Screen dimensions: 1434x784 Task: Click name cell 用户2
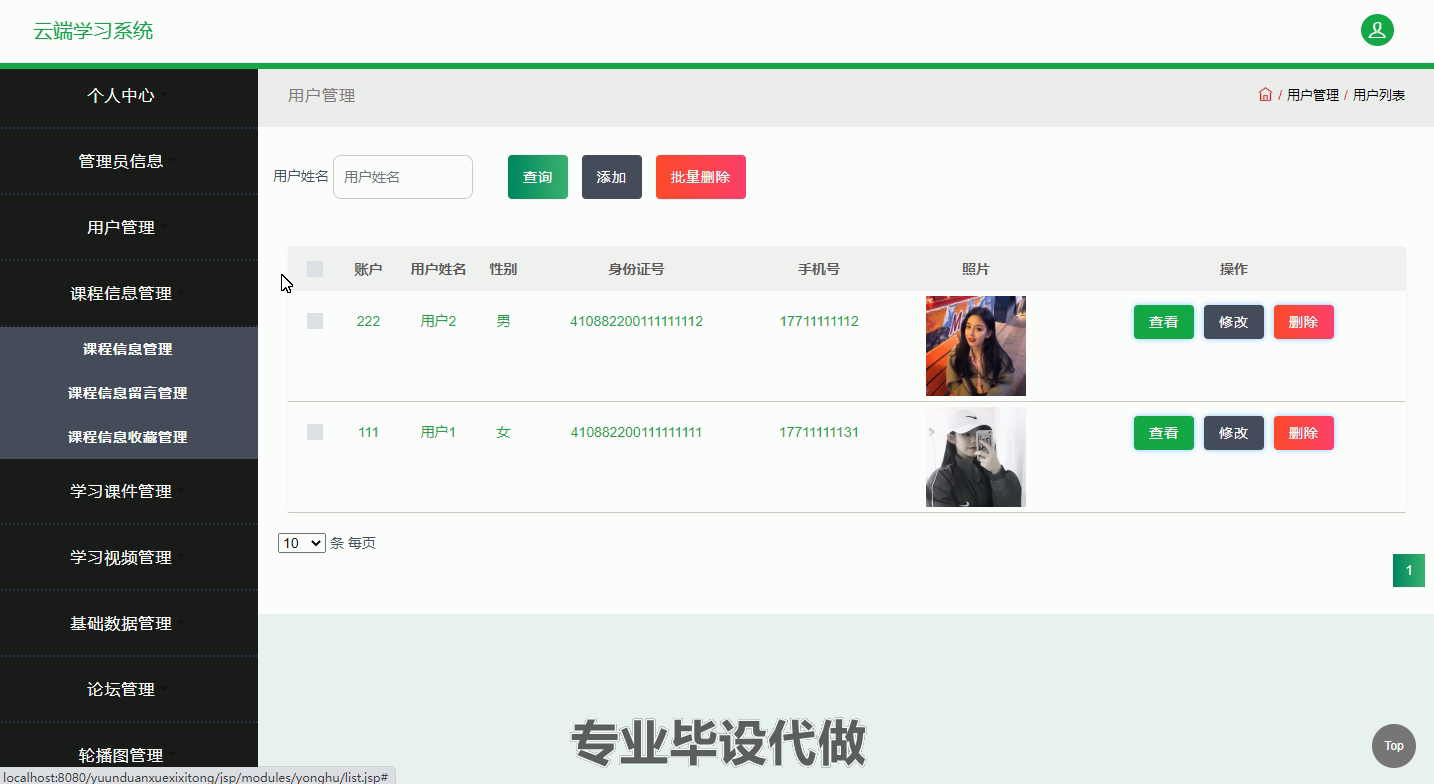click(x=438, y=321)
